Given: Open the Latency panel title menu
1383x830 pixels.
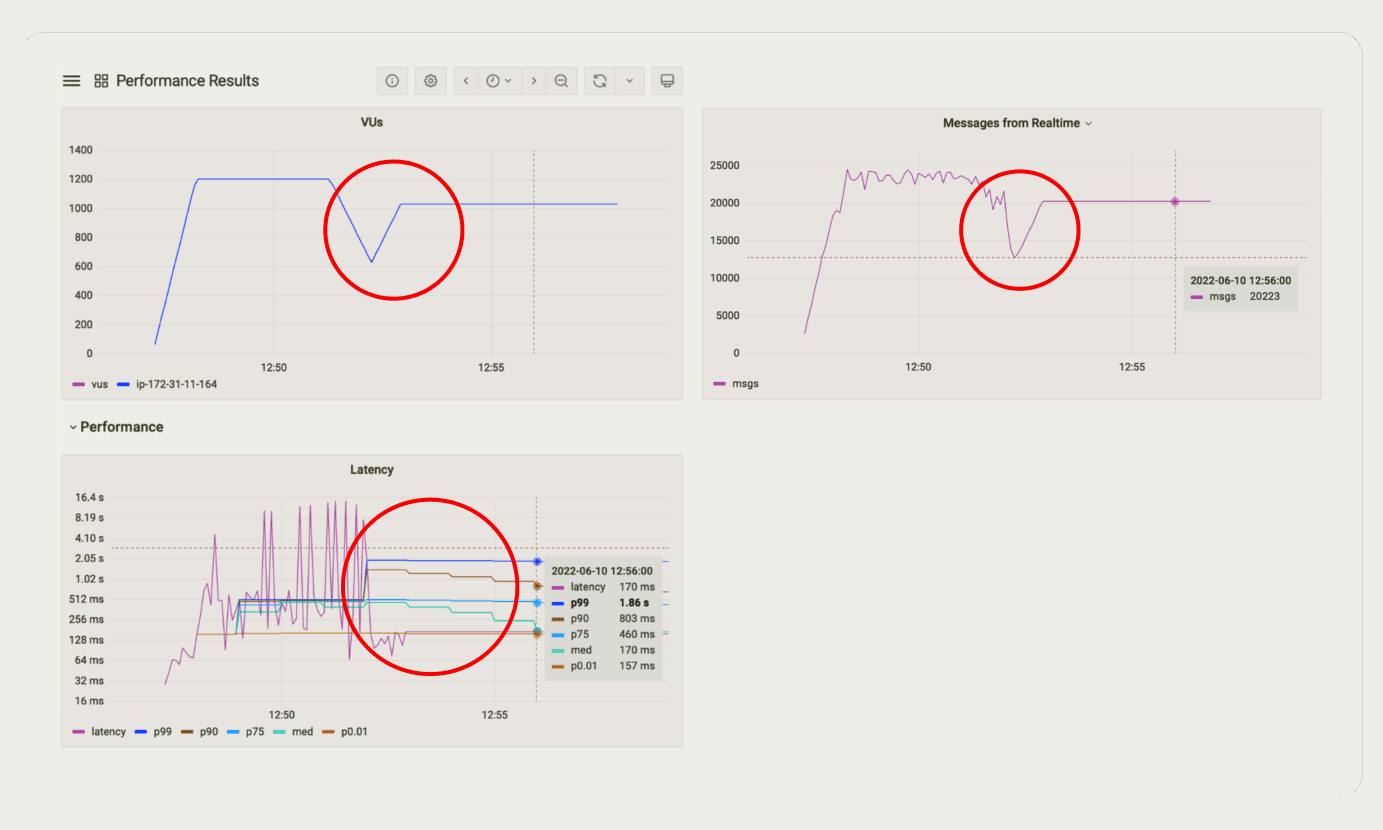Looking at the screenshot, I should 372,469.
